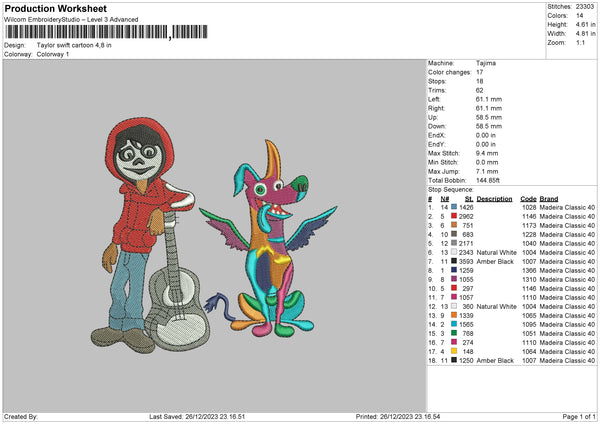Click the black swatch beside stitch count 3593
Viewport: 600px width, 424px height.
[x=454, y=261]
